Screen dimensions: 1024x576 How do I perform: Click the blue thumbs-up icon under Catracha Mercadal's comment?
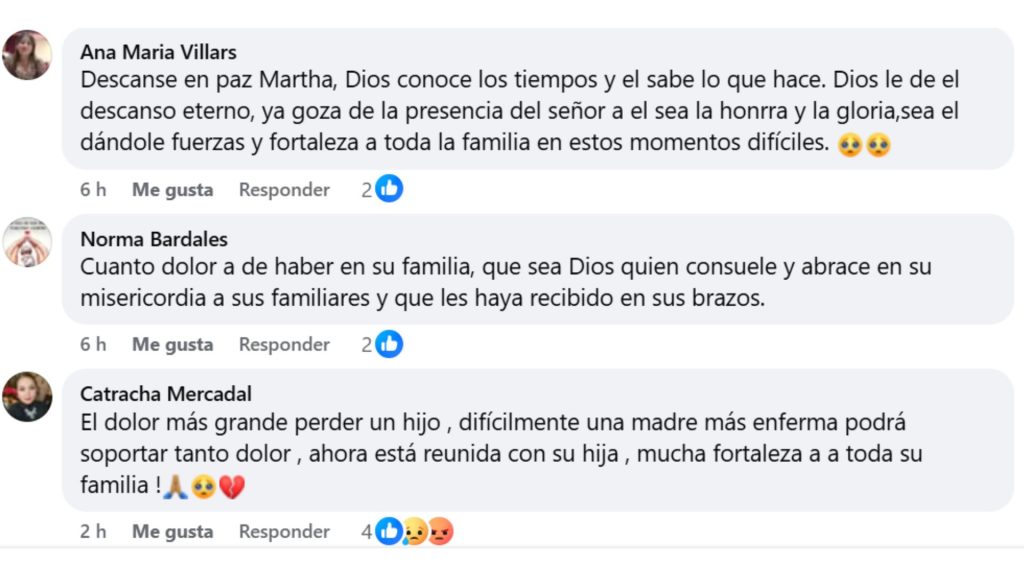(x=390, y=531)
